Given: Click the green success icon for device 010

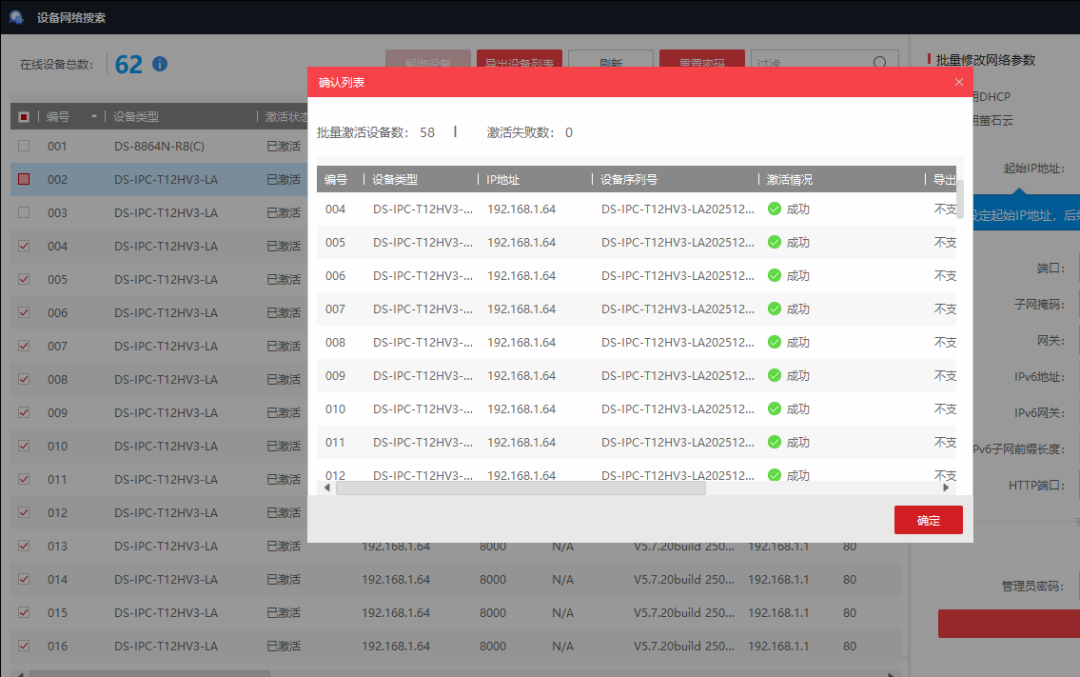Looking at the screenshot, I should [x=774, y=409].
